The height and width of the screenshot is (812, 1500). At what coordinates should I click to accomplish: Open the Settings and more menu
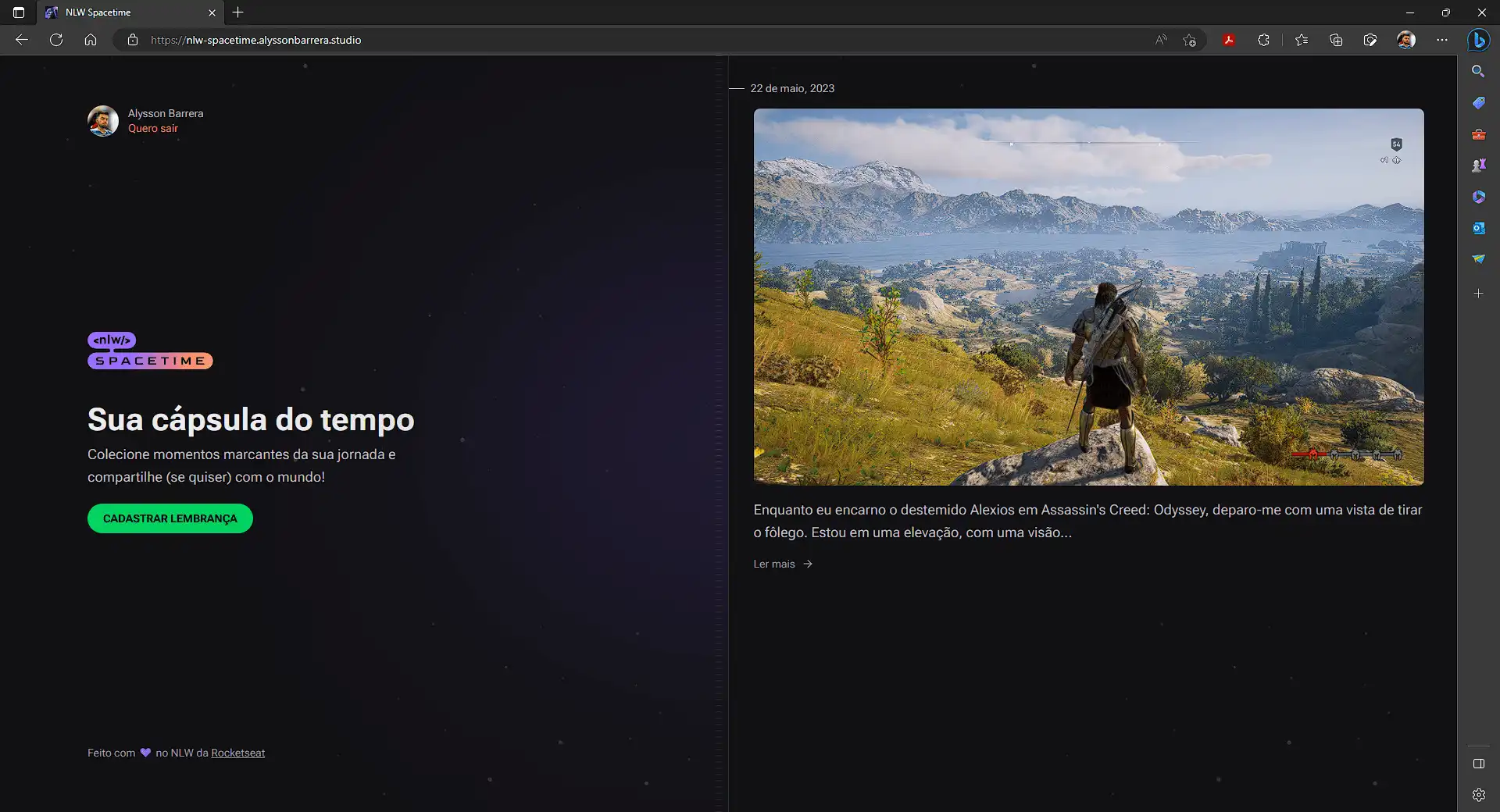(x=1441, y=40)
